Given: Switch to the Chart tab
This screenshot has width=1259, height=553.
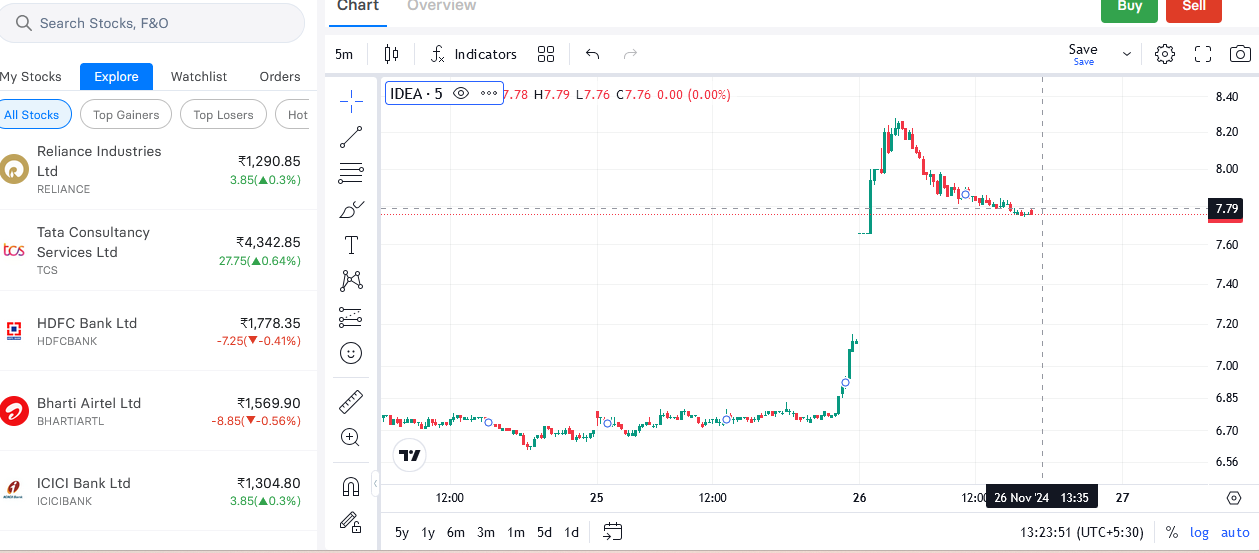Looking at the screenshot, I should 358,6.
